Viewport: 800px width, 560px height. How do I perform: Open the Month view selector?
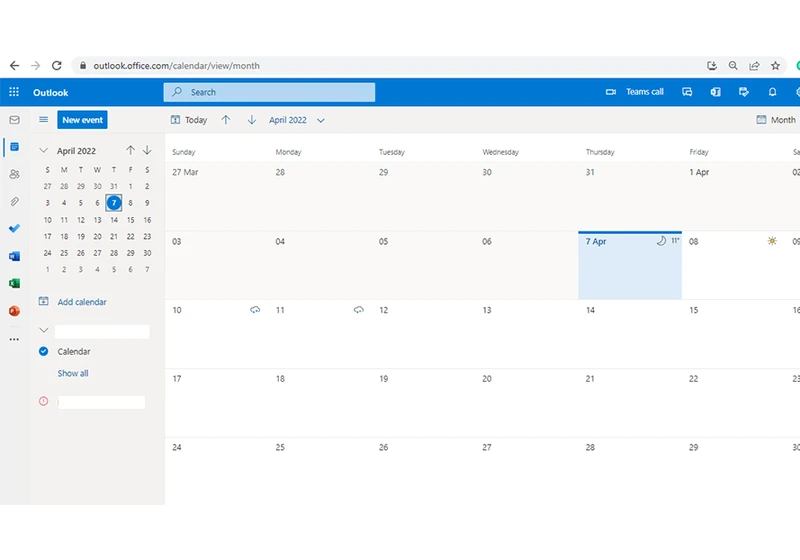pos(776,120)
